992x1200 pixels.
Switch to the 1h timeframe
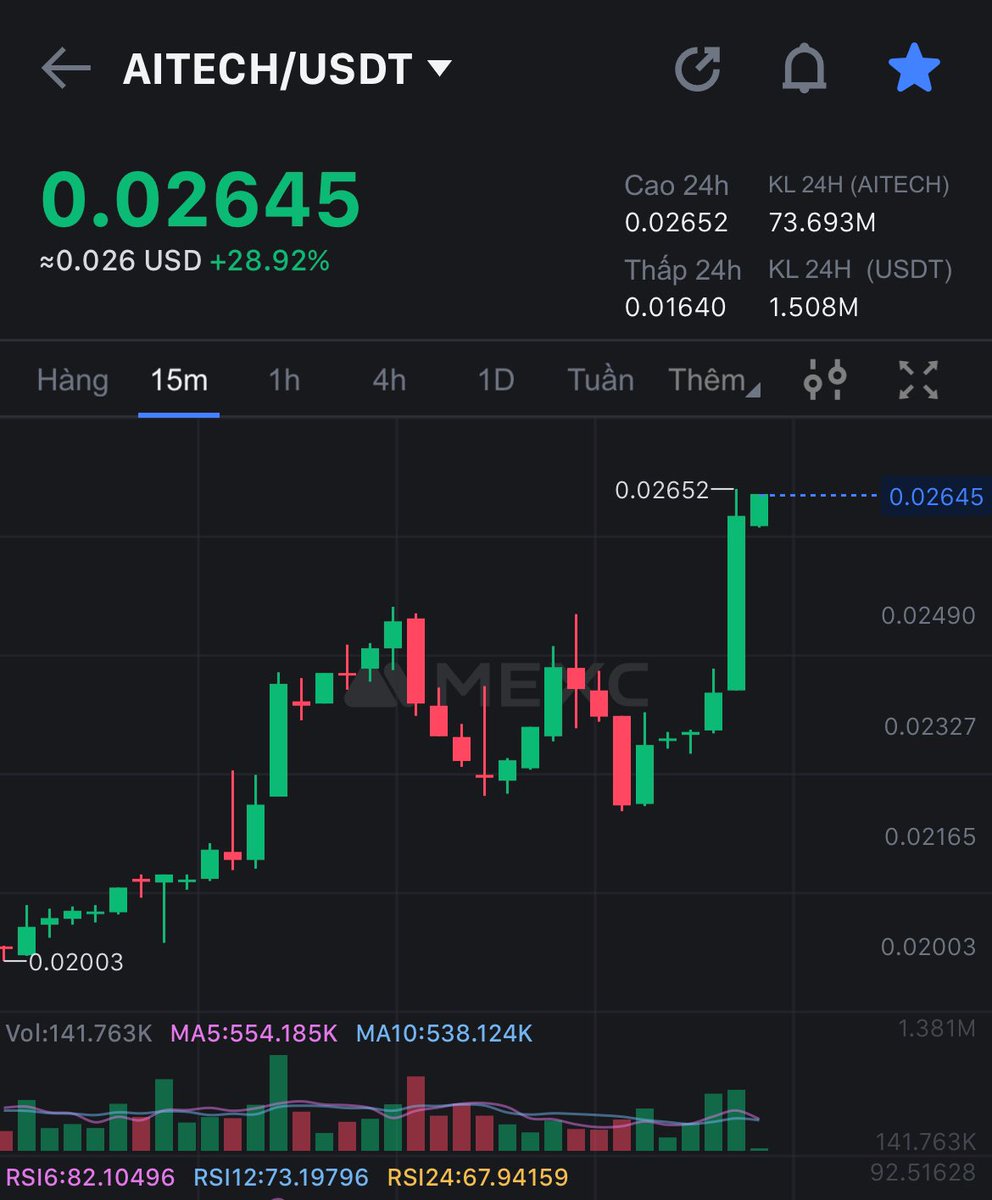284,380
